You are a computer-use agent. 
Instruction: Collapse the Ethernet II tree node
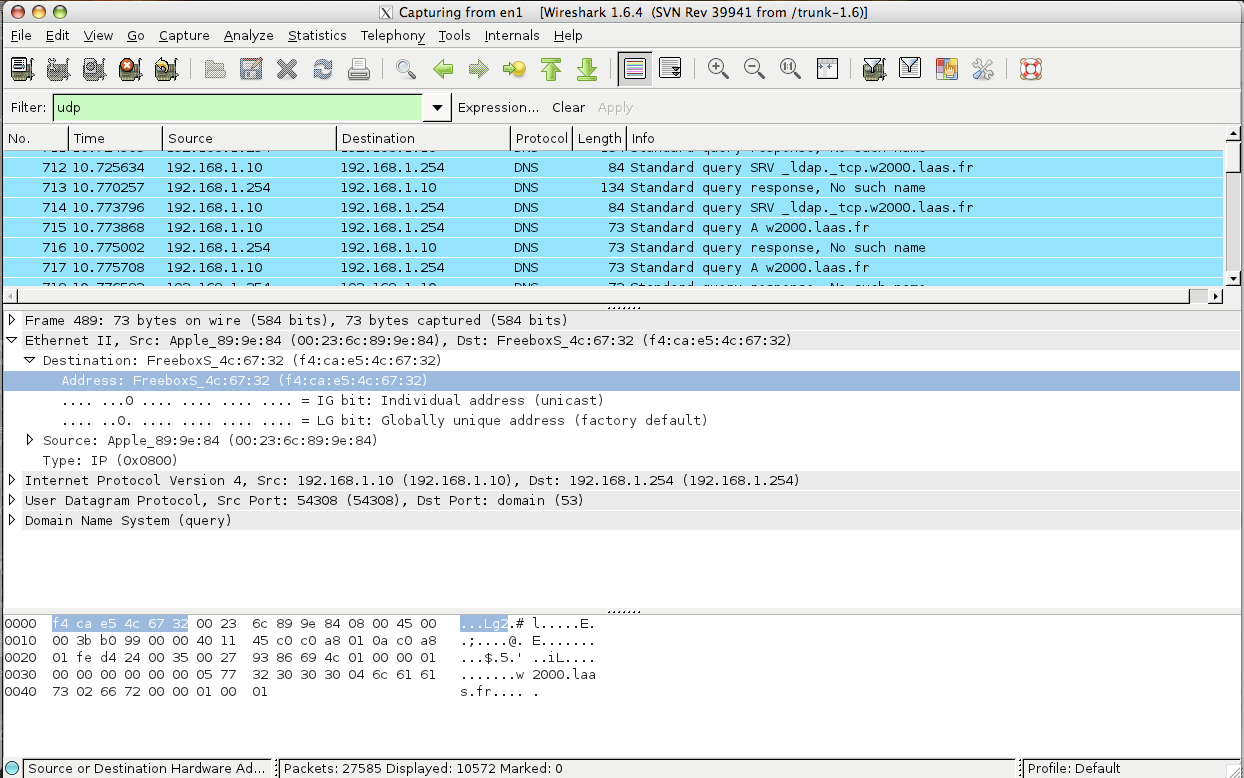(12, 340)
